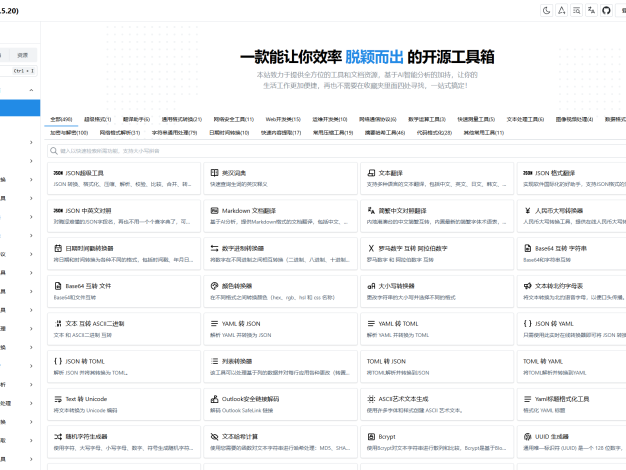Select the 全部(490) category tab
626x470 pixels.
click(61, 119)
